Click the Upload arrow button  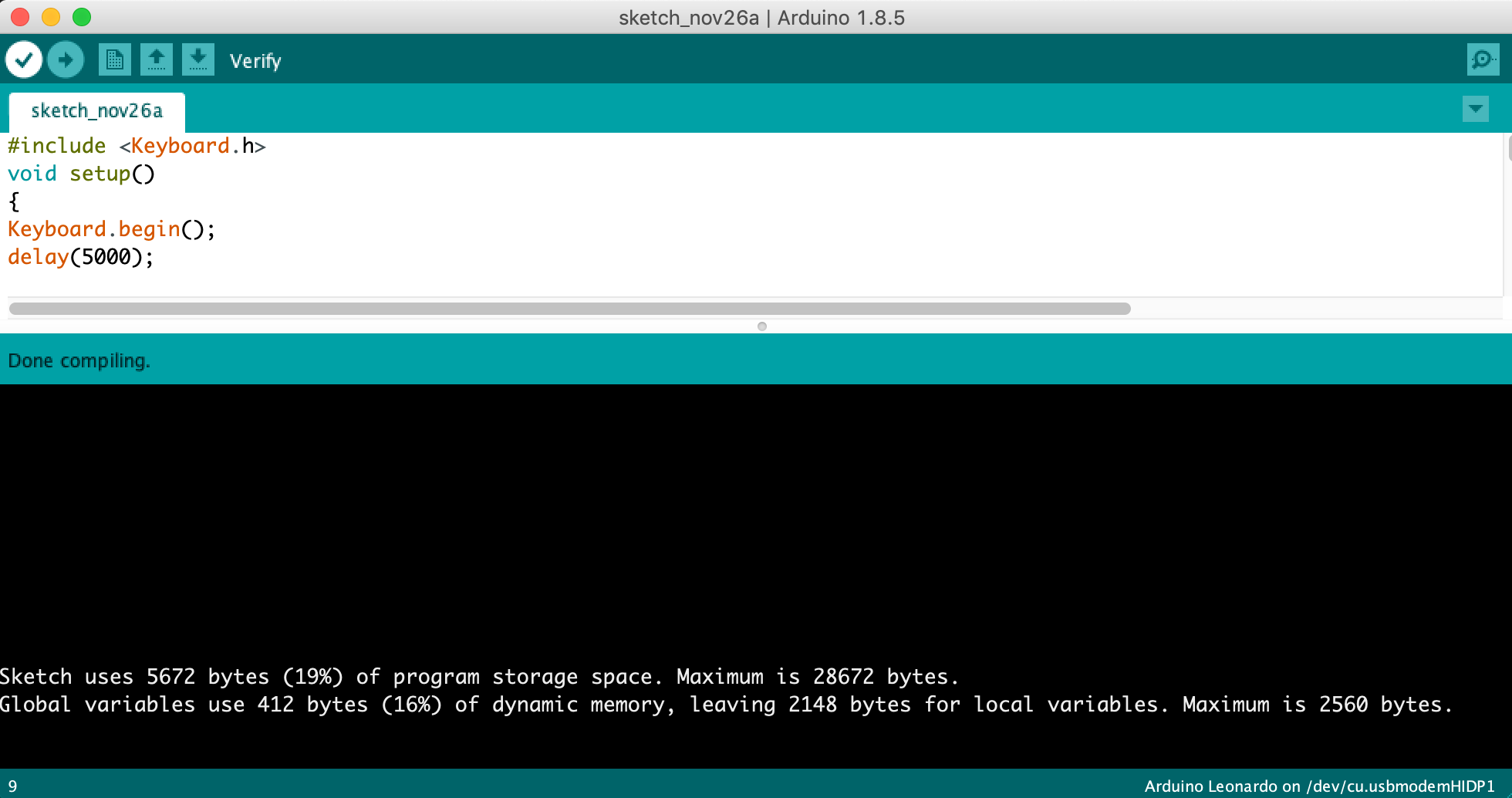coord(66,59)
